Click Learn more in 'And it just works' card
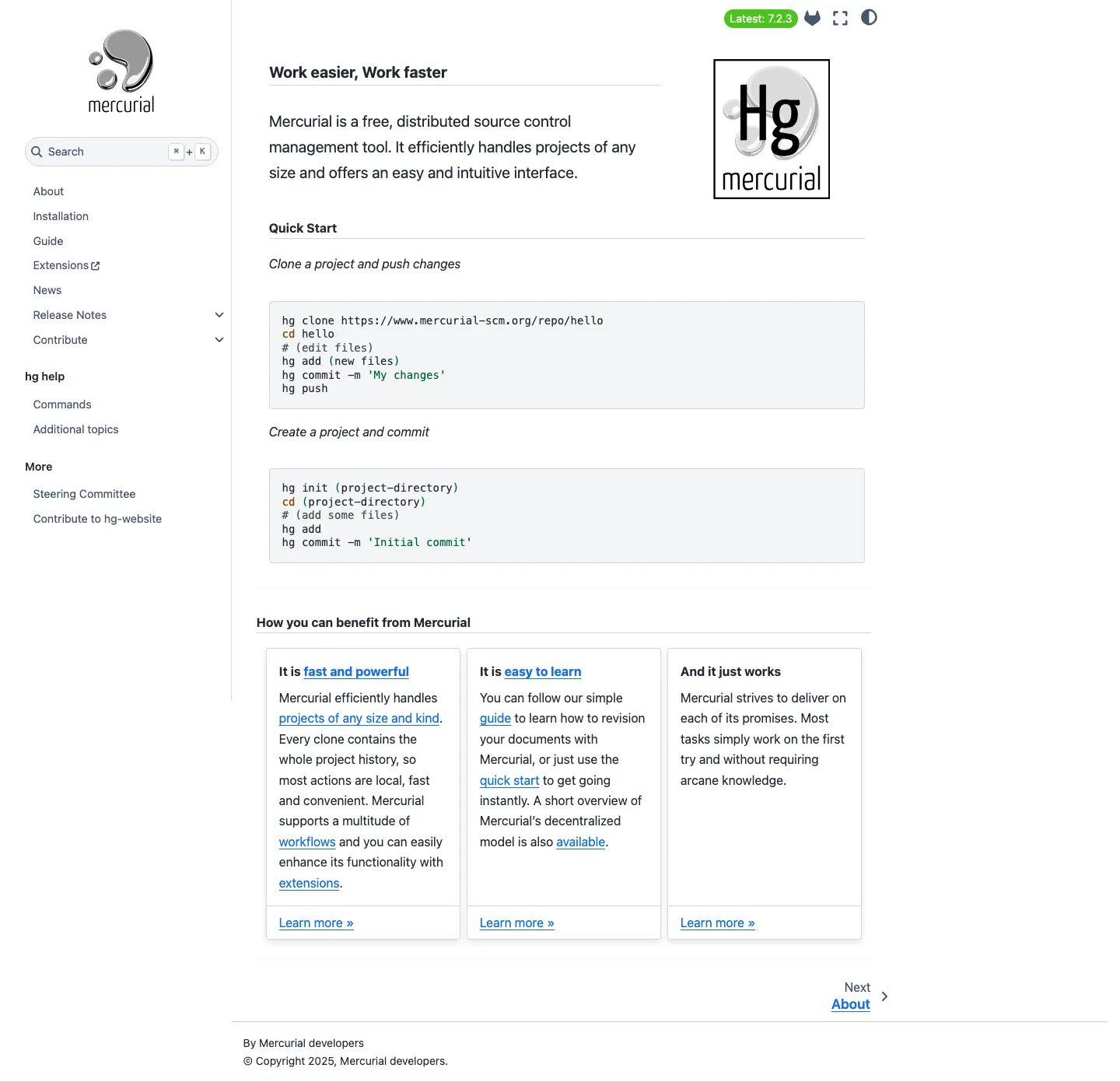1120x1082 pixels. pyautogui.click(x=718, y=923)
